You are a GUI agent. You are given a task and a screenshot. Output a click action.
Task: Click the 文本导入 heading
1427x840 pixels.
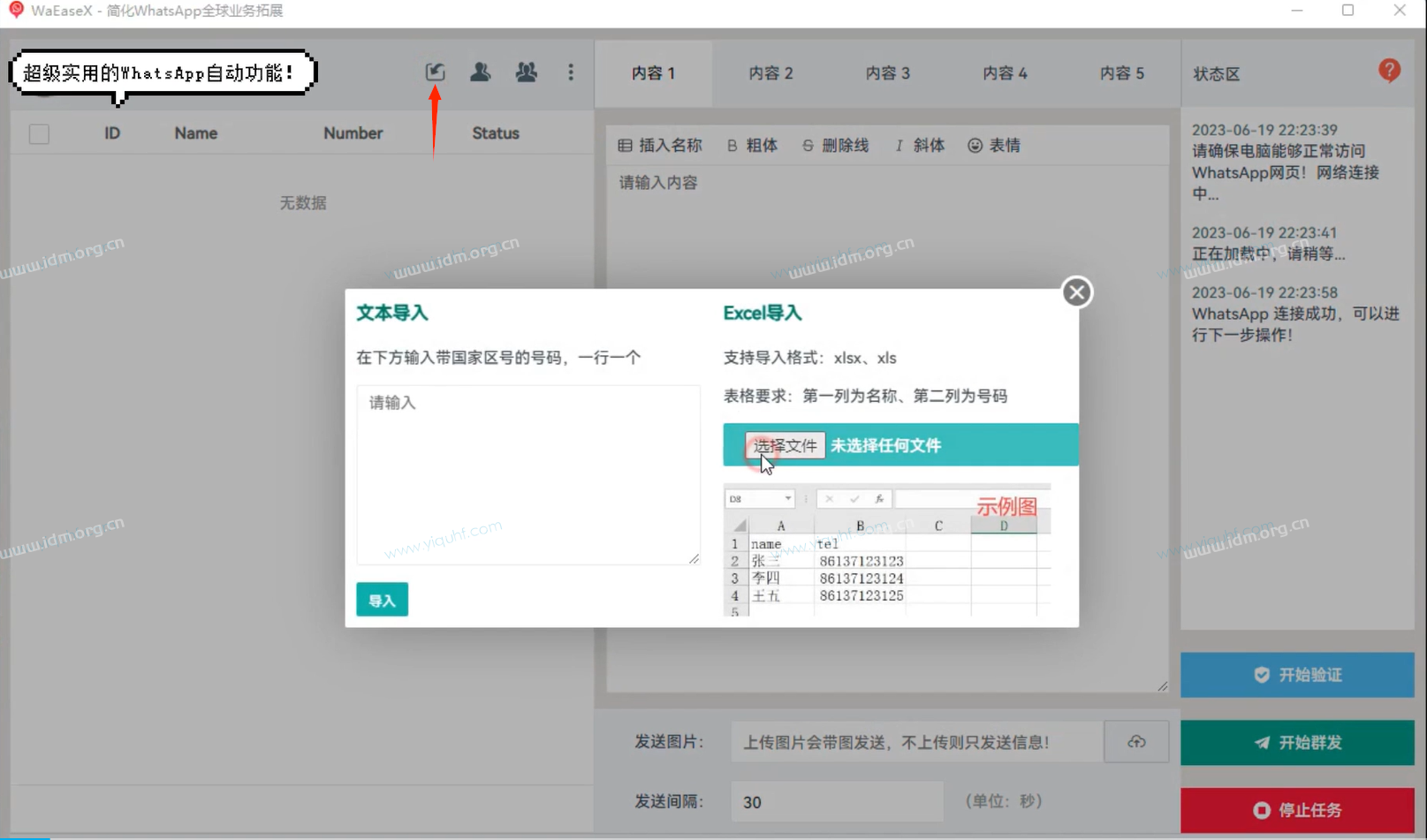pyautogui.click(x=392, y=313)
